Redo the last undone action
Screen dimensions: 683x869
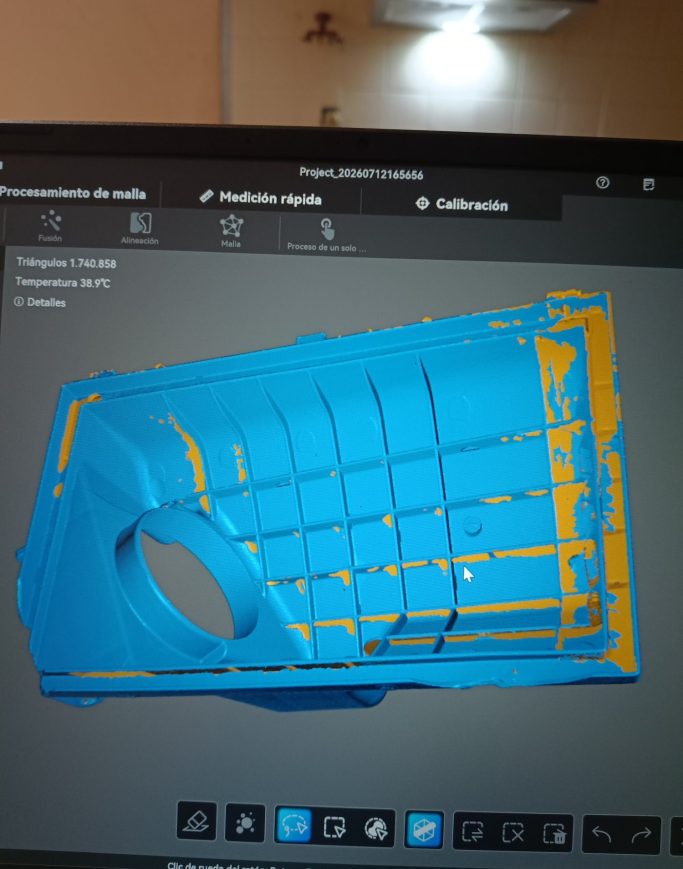[641, 835]
